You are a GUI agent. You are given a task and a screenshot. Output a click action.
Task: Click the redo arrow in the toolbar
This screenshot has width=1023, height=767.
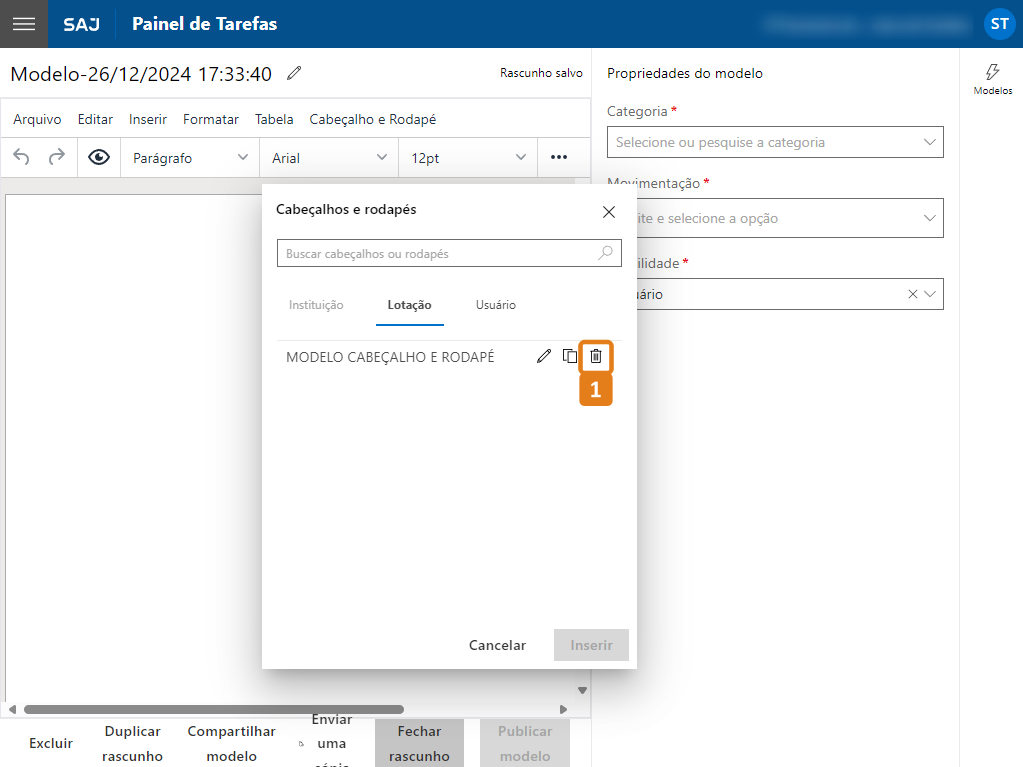57,157
